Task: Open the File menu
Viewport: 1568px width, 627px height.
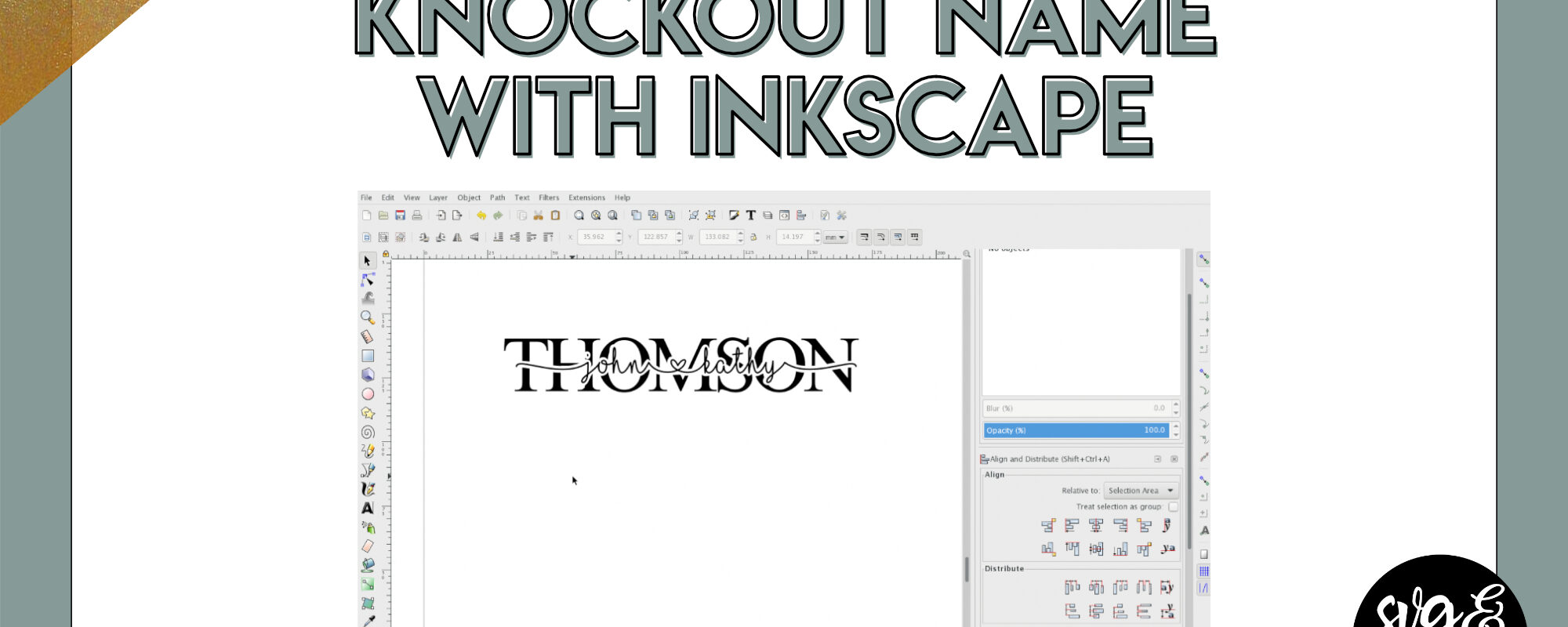Action: (x=366, y=198)
